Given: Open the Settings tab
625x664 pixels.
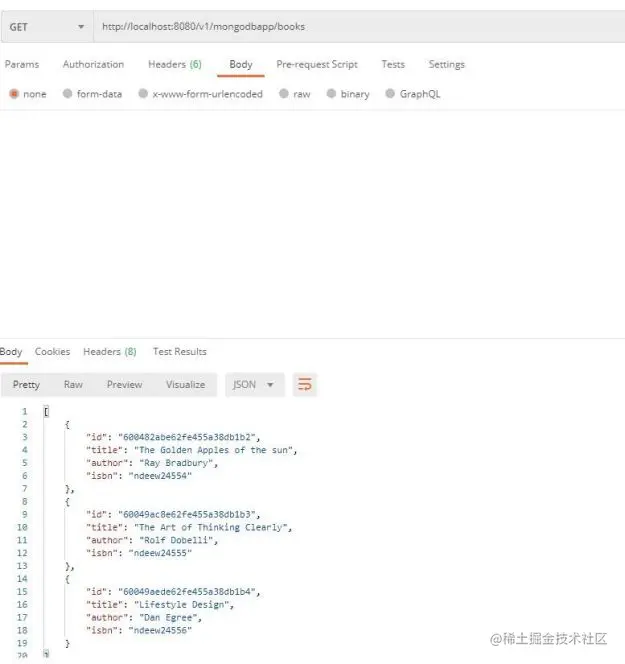Looking at the screenshot, I should click(446, 64).
